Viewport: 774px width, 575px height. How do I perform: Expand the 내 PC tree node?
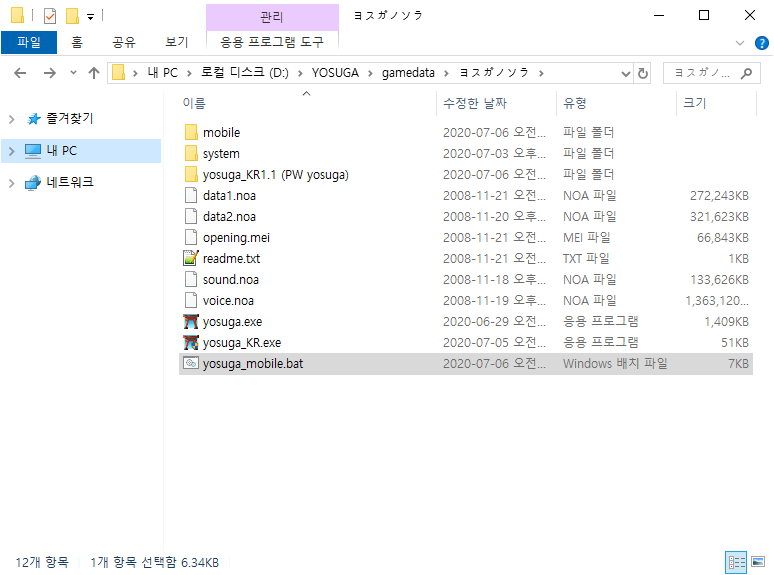pyautogui.click(x=12, y=151)
